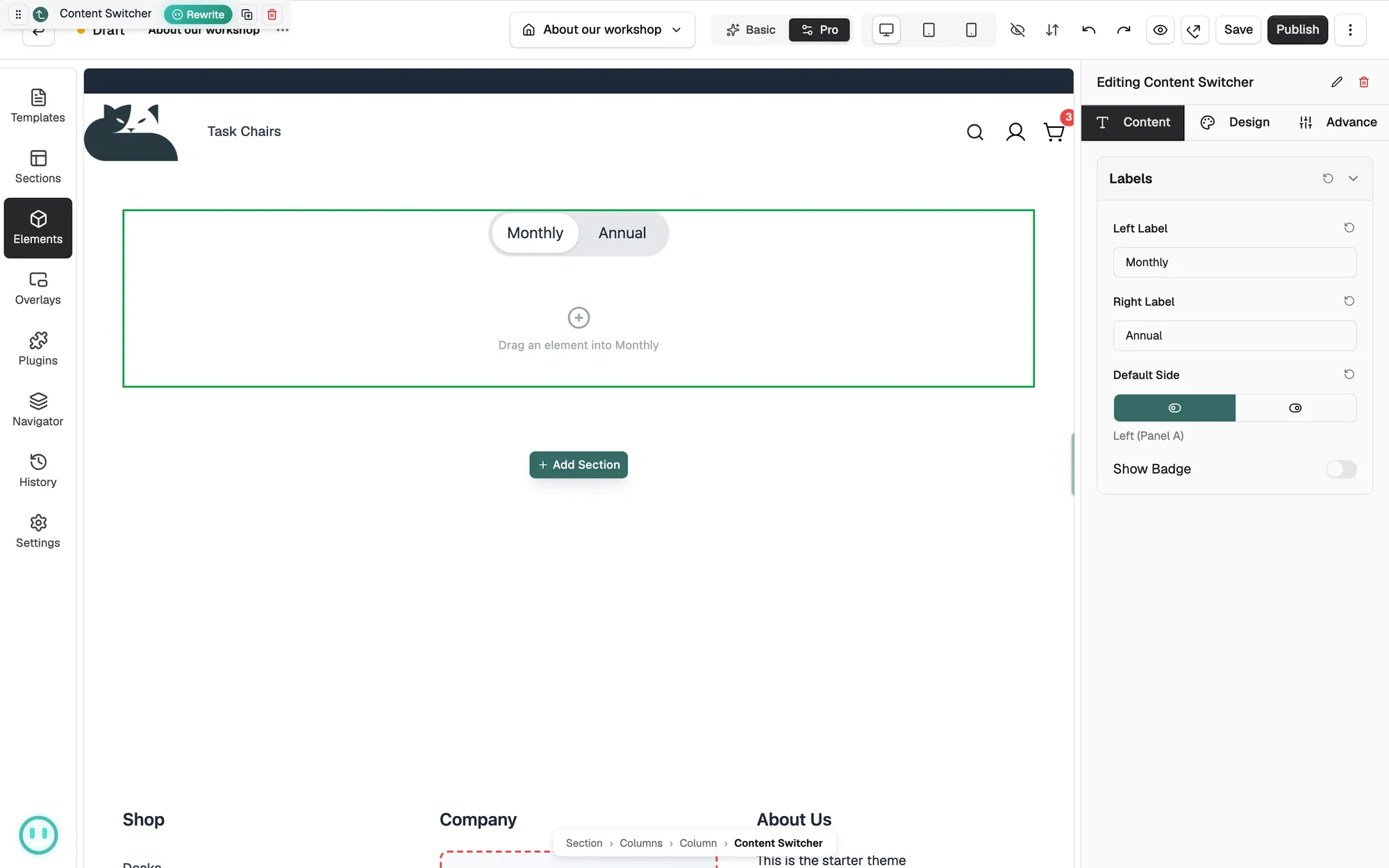Duplicate the Content Switcher element
The height and width of the screenshot is (868, 1389).
(247, 14)
